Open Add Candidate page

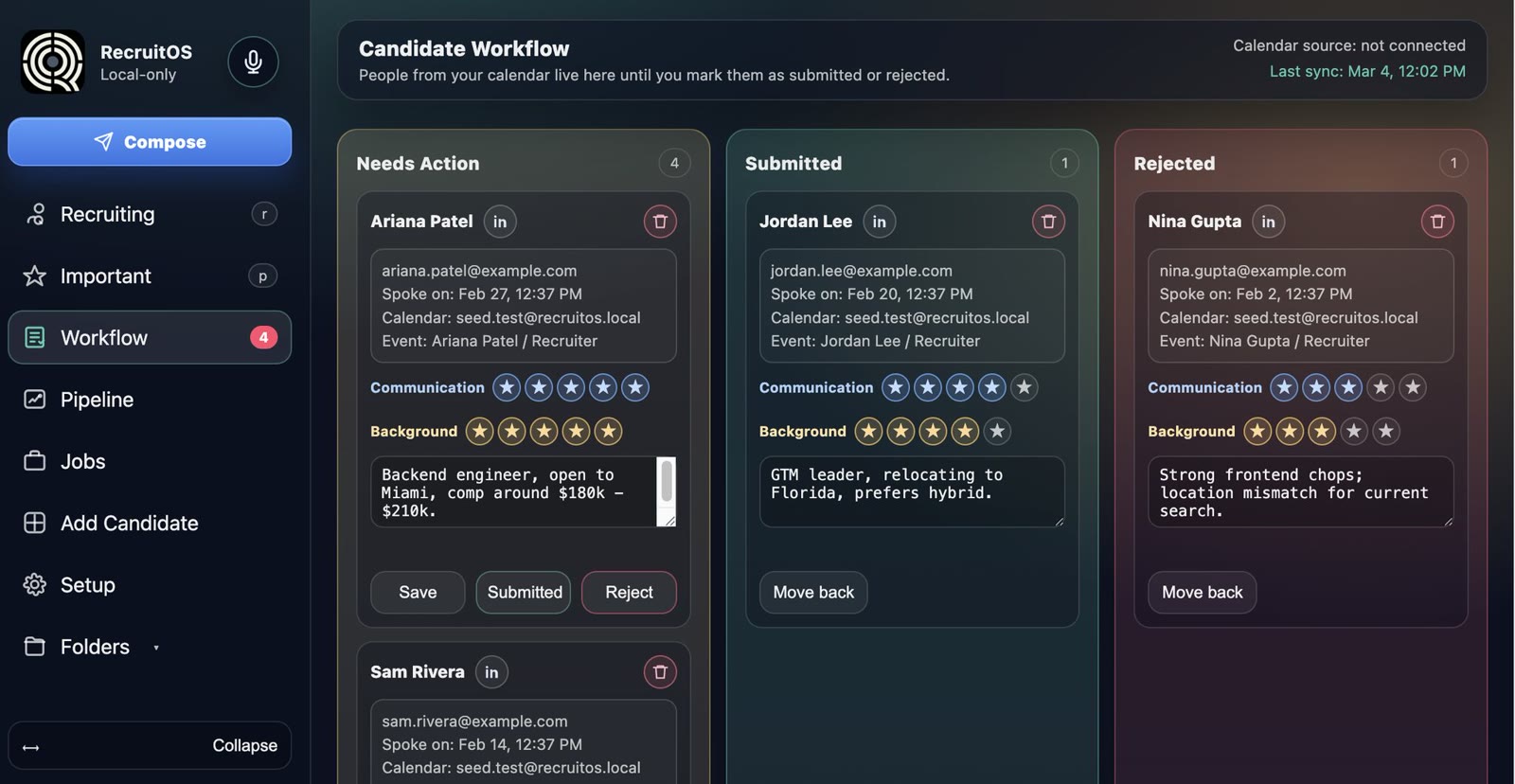(150, 524)
